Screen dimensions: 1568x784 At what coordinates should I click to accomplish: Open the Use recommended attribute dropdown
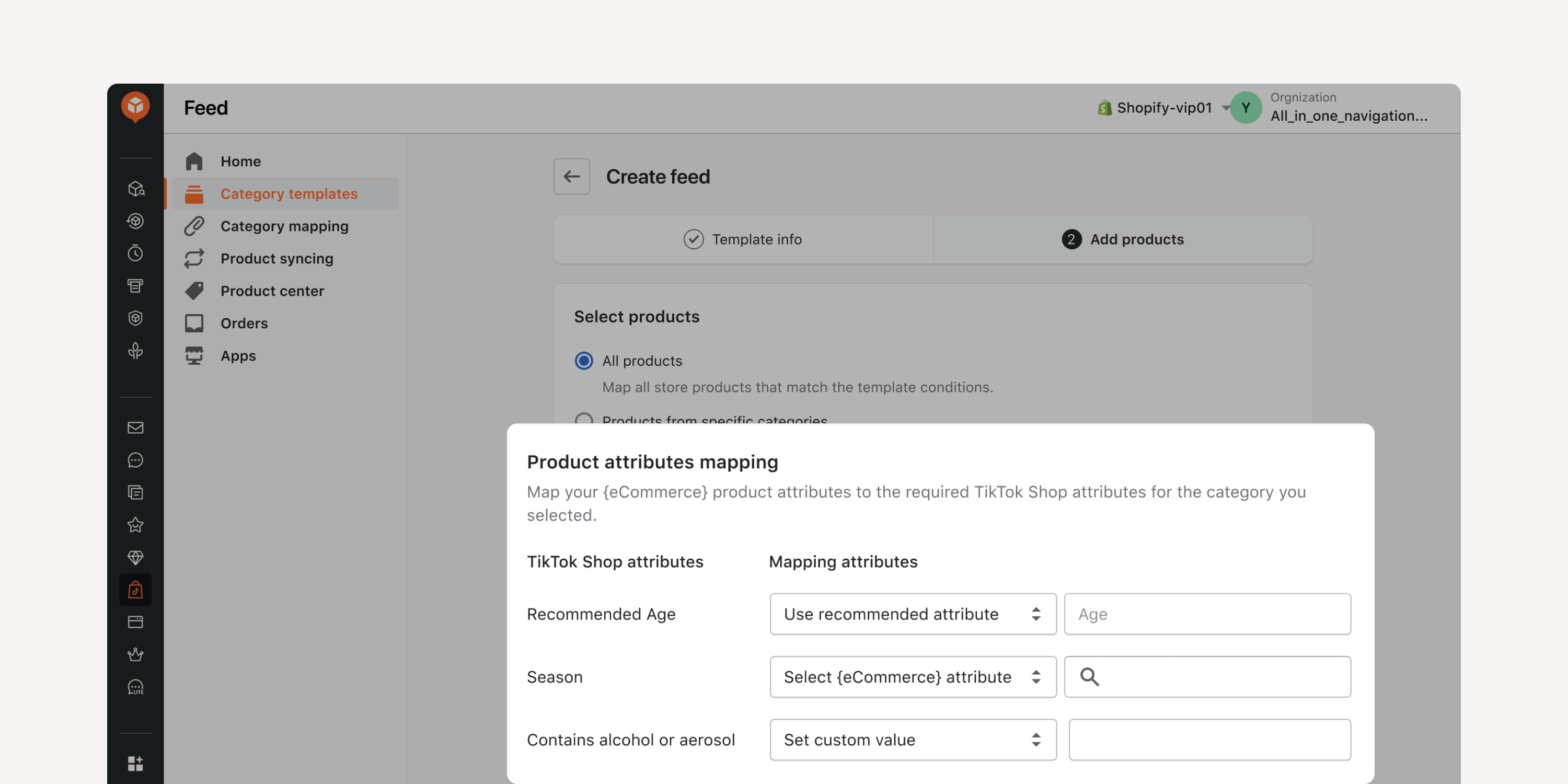point(913,614)
